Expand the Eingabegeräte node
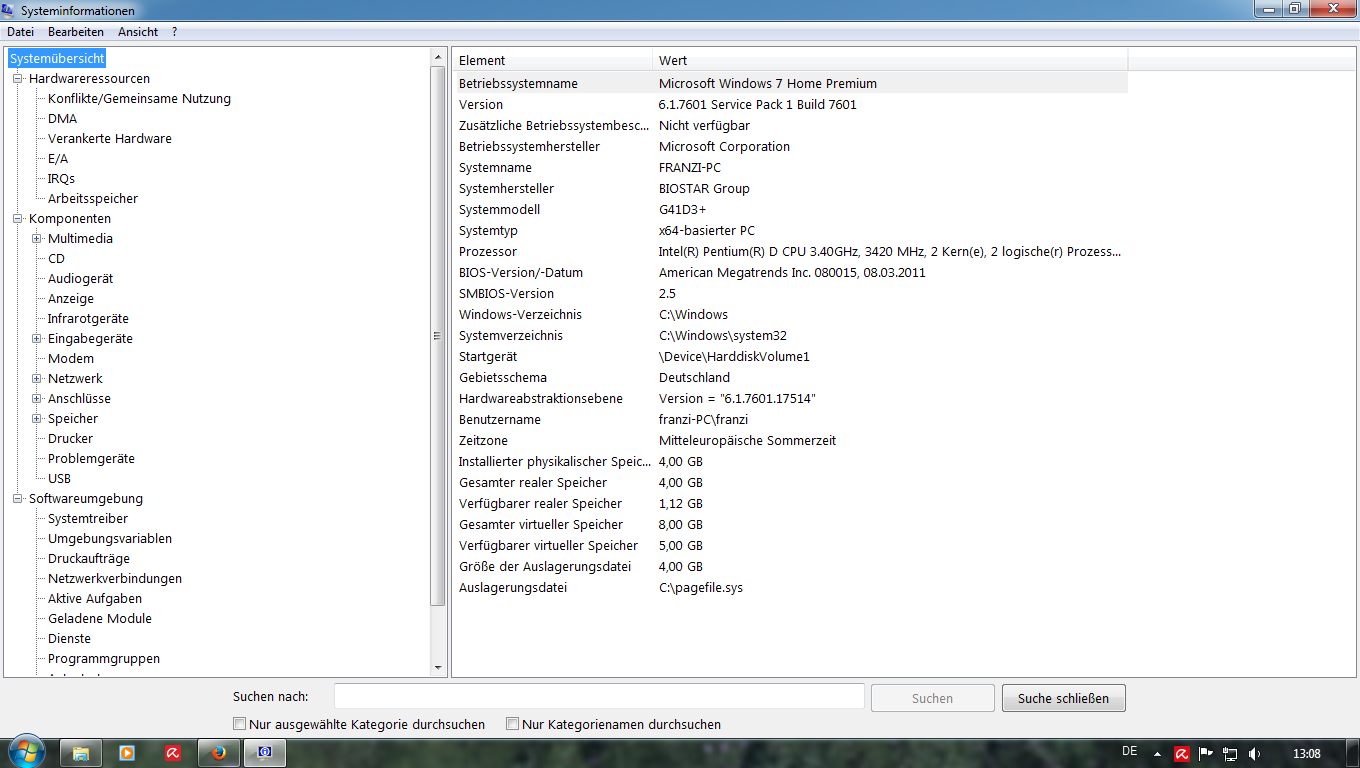Viewport: 1360px width, 768px height. click(x=37, y=338)
